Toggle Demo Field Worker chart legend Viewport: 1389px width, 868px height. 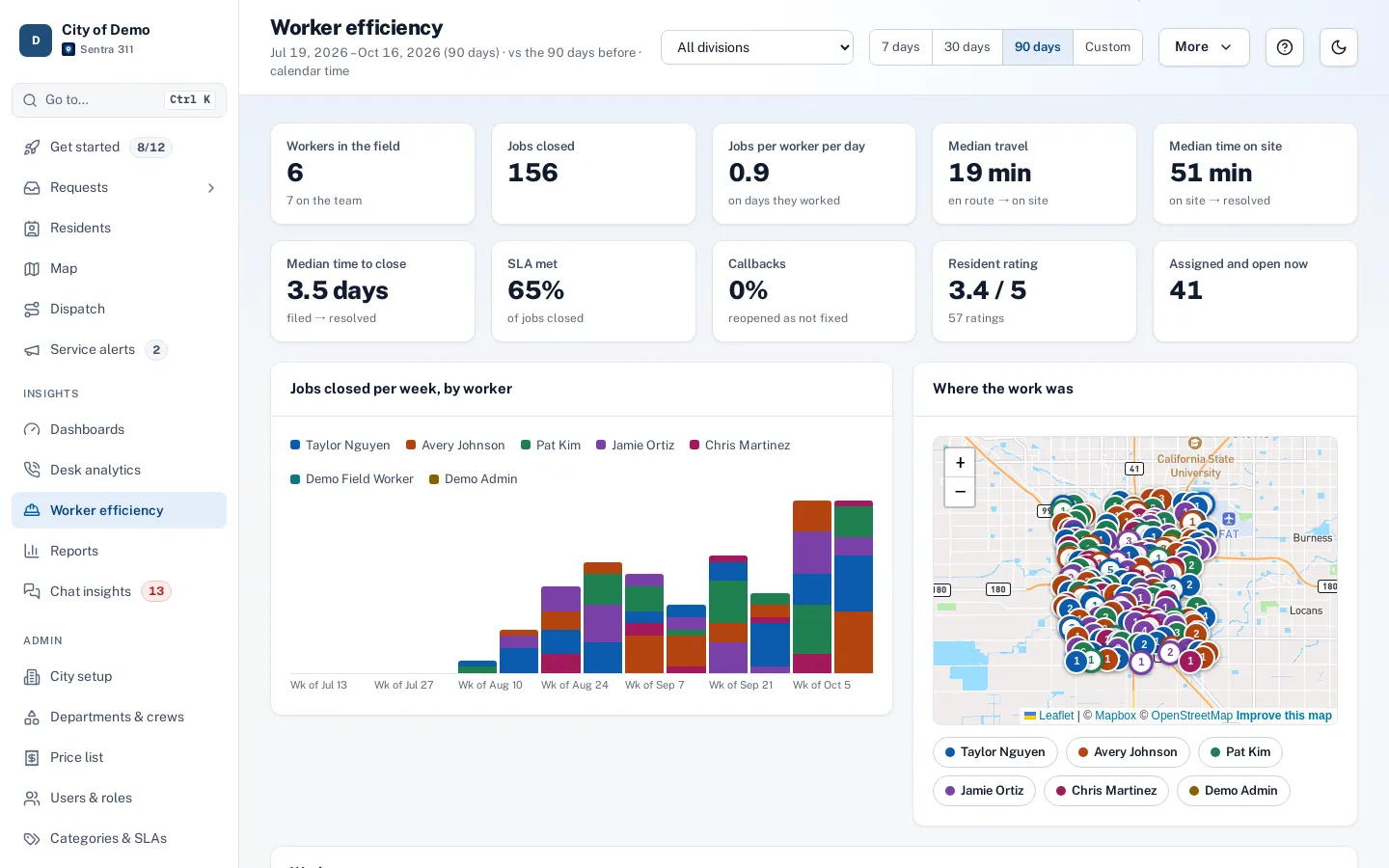pos(352,479)
